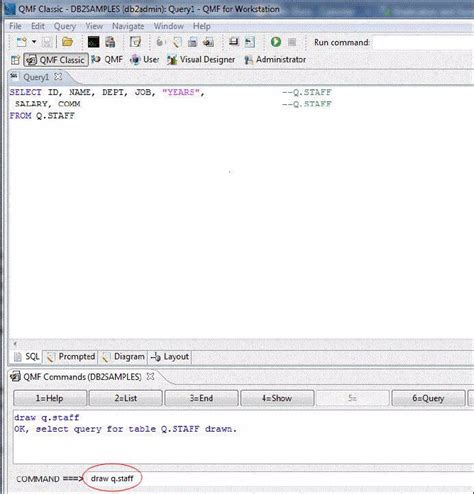Toggle the QMF Classic perspective button

pyautogui.click(x=56, y=60)
